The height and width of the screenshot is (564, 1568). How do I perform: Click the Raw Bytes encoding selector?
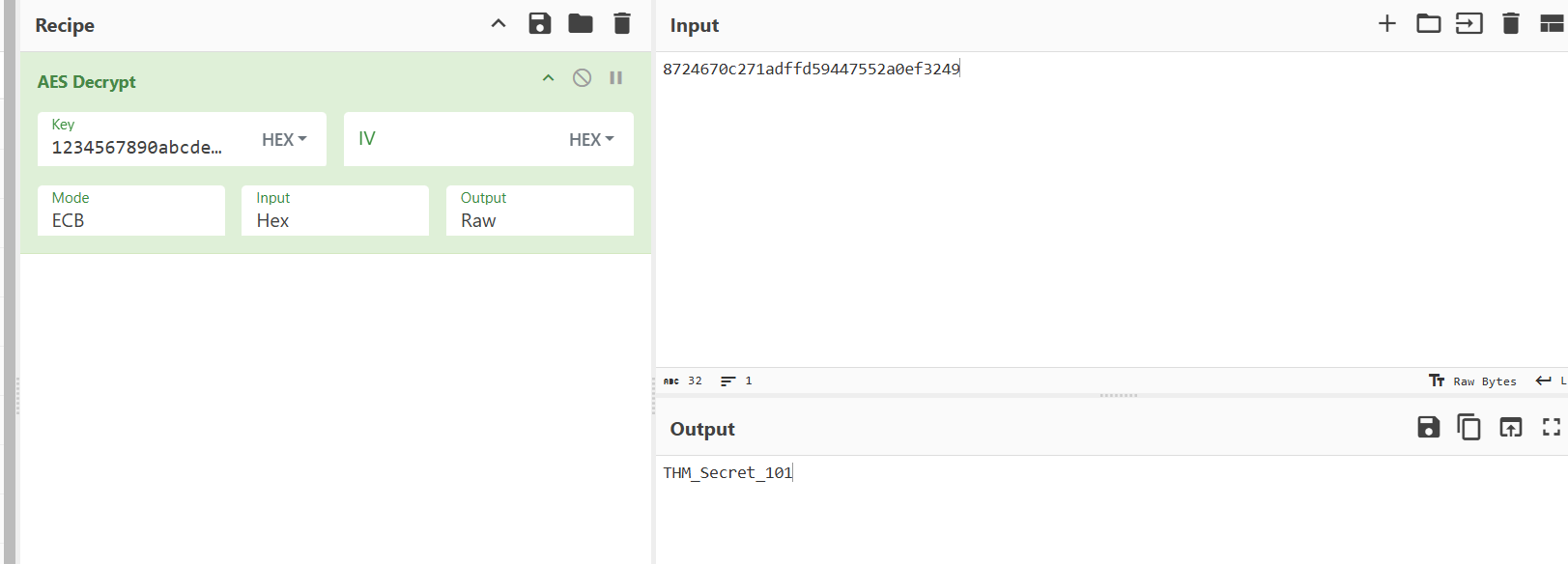pyautogui.click(x=1473, y=381)
